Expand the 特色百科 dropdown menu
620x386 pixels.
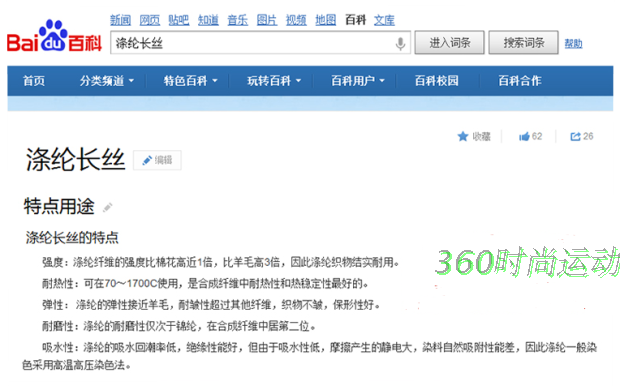[190, 81]
